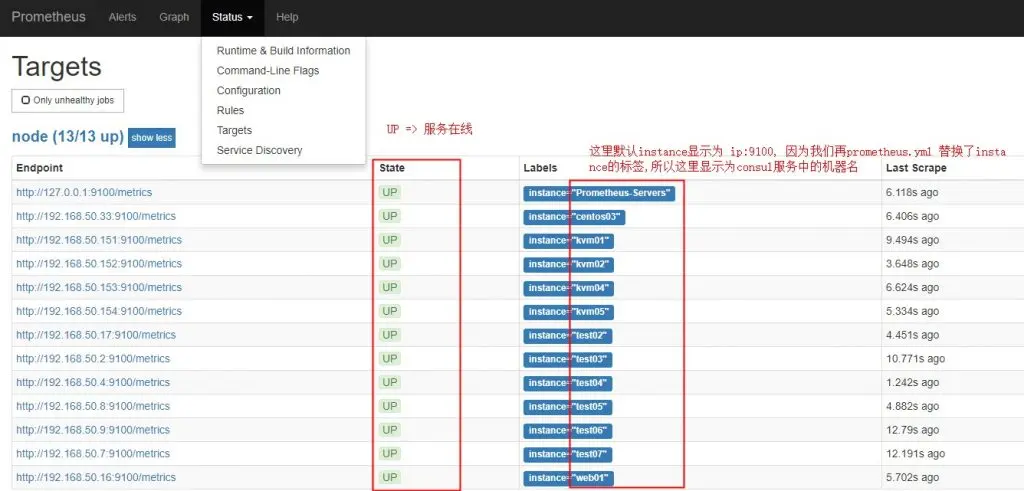Click the test07 instance label
The width and height of the screenshot is (1024, 491).
(x=568, y=454)
